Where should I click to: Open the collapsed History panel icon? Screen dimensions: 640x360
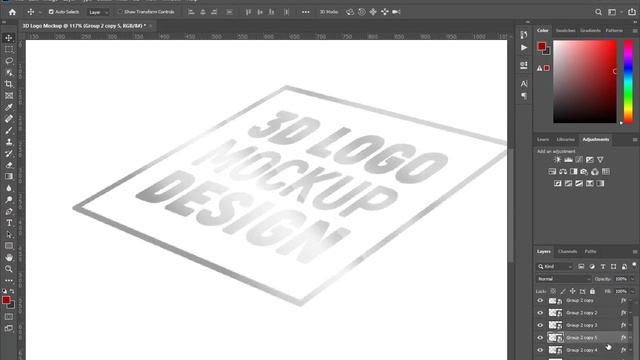(x=524, y=35)
